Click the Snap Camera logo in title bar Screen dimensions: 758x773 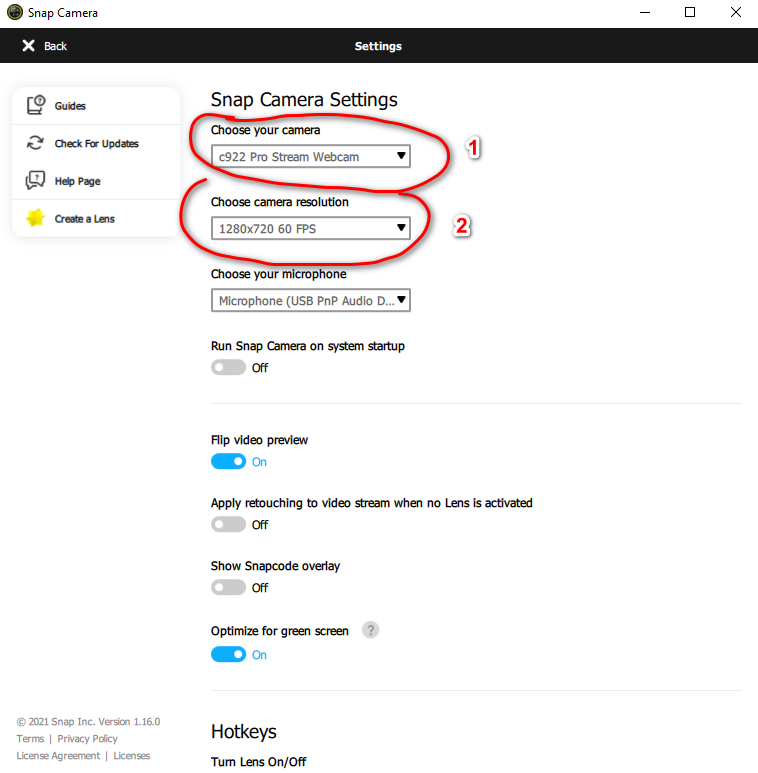(x=15, y=12)
